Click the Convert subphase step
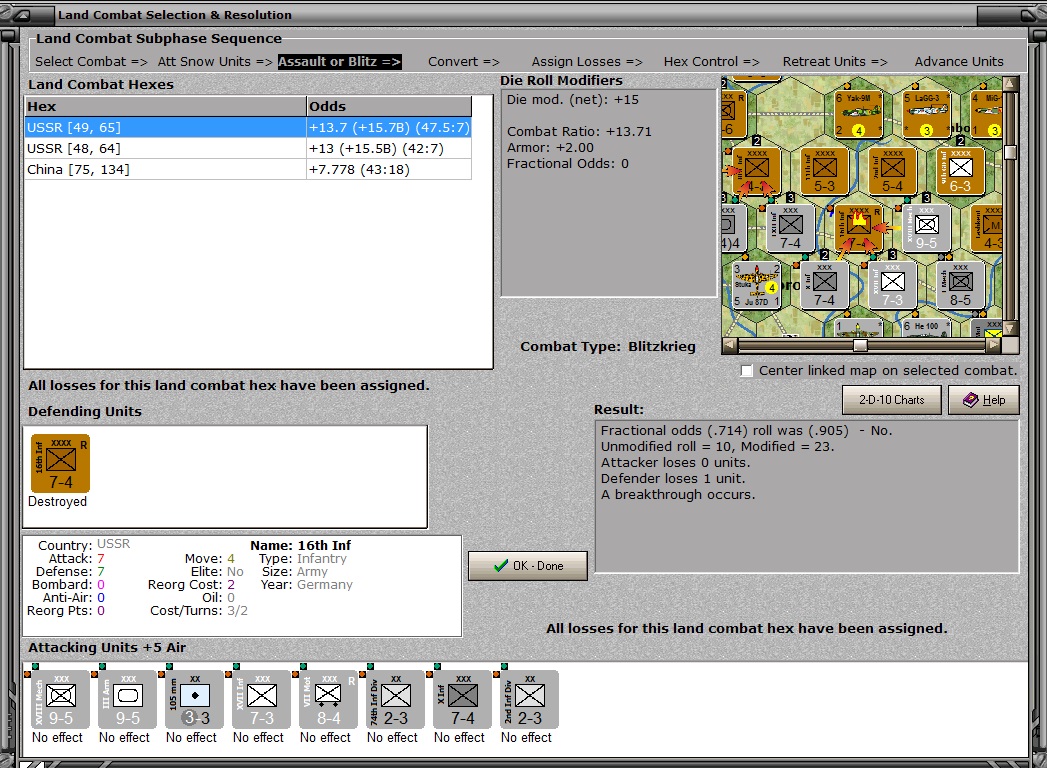The height and width of the screenshot is (768, 1047). point(463,61)
